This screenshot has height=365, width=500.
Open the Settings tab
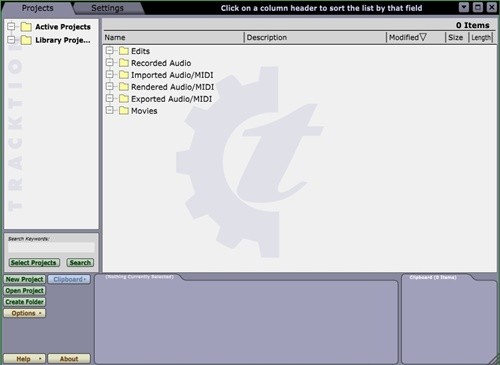107,8
